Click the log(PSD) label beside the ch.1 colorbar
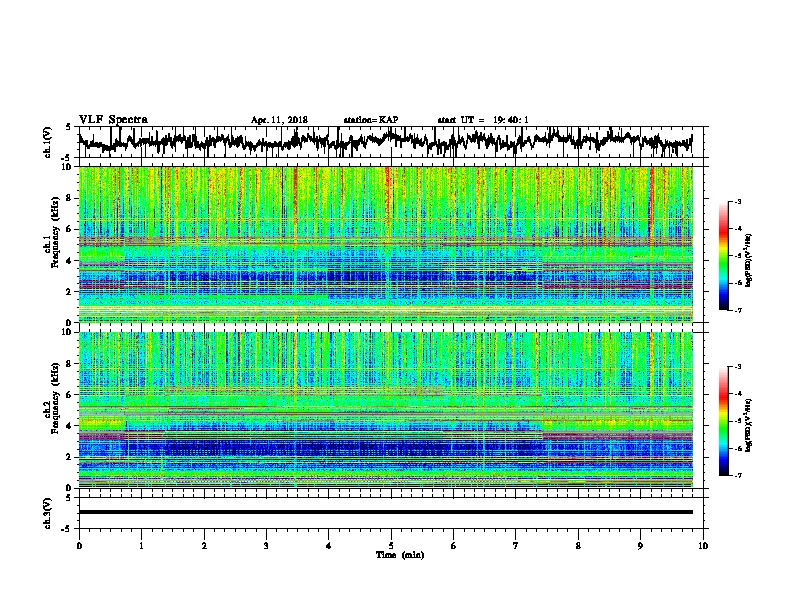 [749, 260]
